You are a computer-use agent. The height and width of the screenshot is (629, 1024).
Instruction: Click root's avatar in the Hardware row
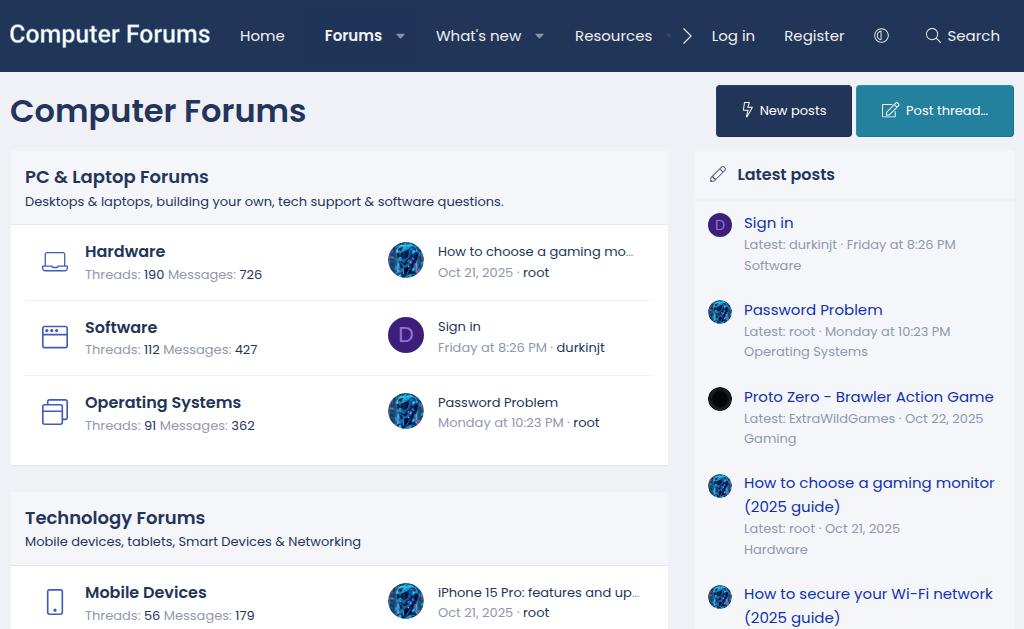point(406,260)
